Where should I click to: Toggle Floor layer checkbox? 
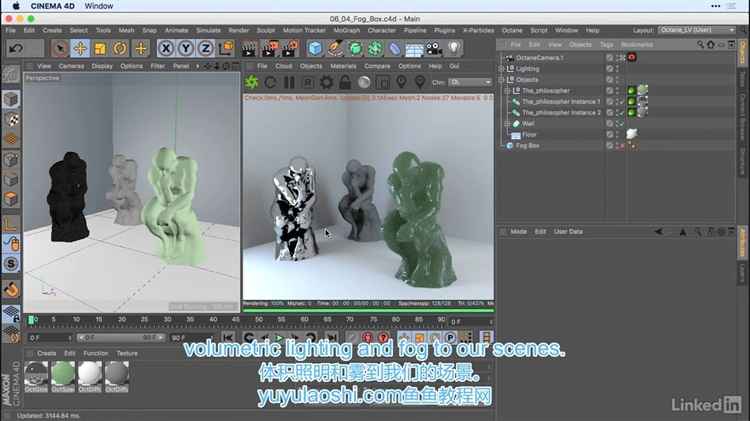click(x=609, y=135)
